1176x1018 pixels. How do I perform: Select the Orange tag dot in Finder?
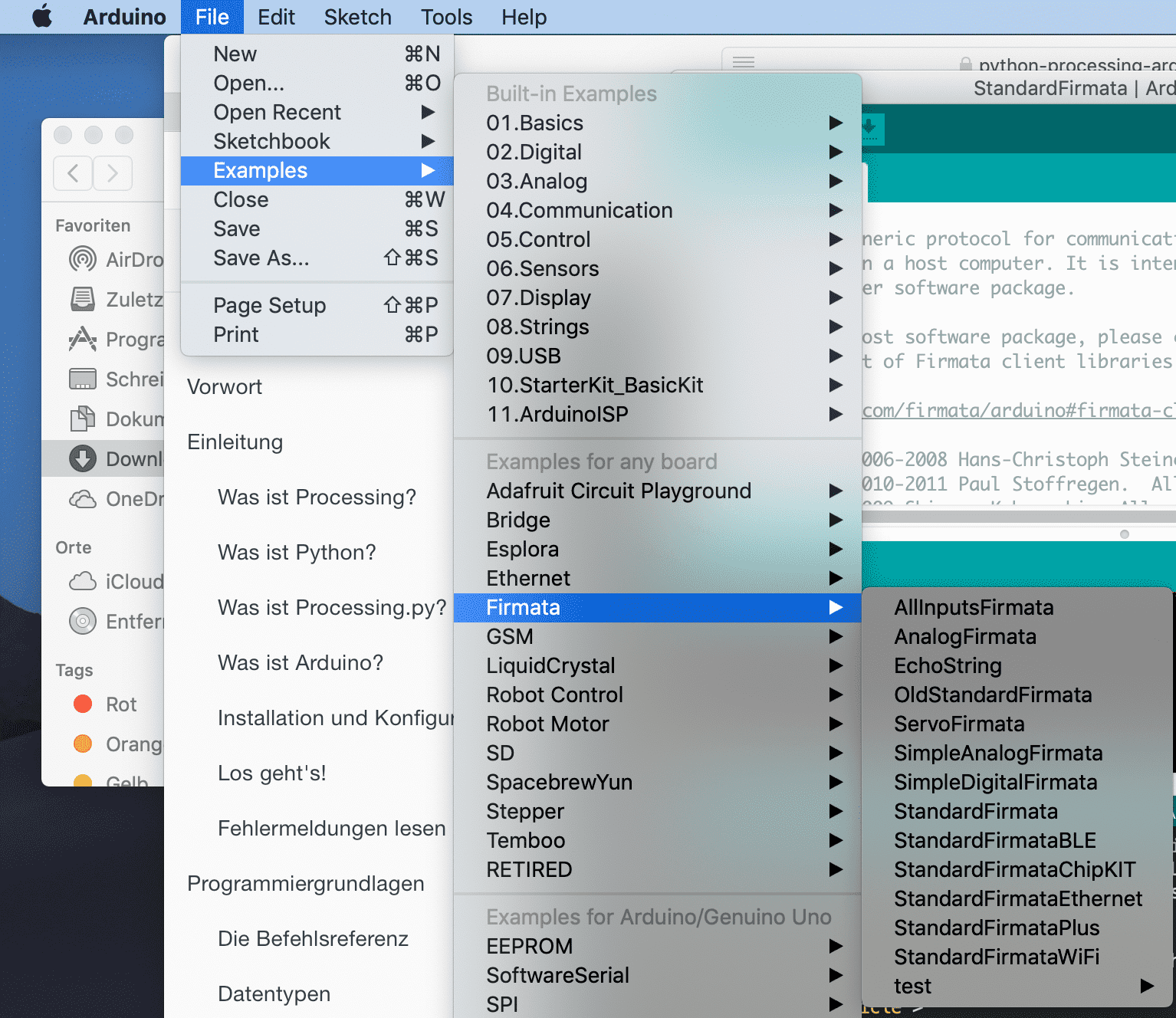point(83,744)
